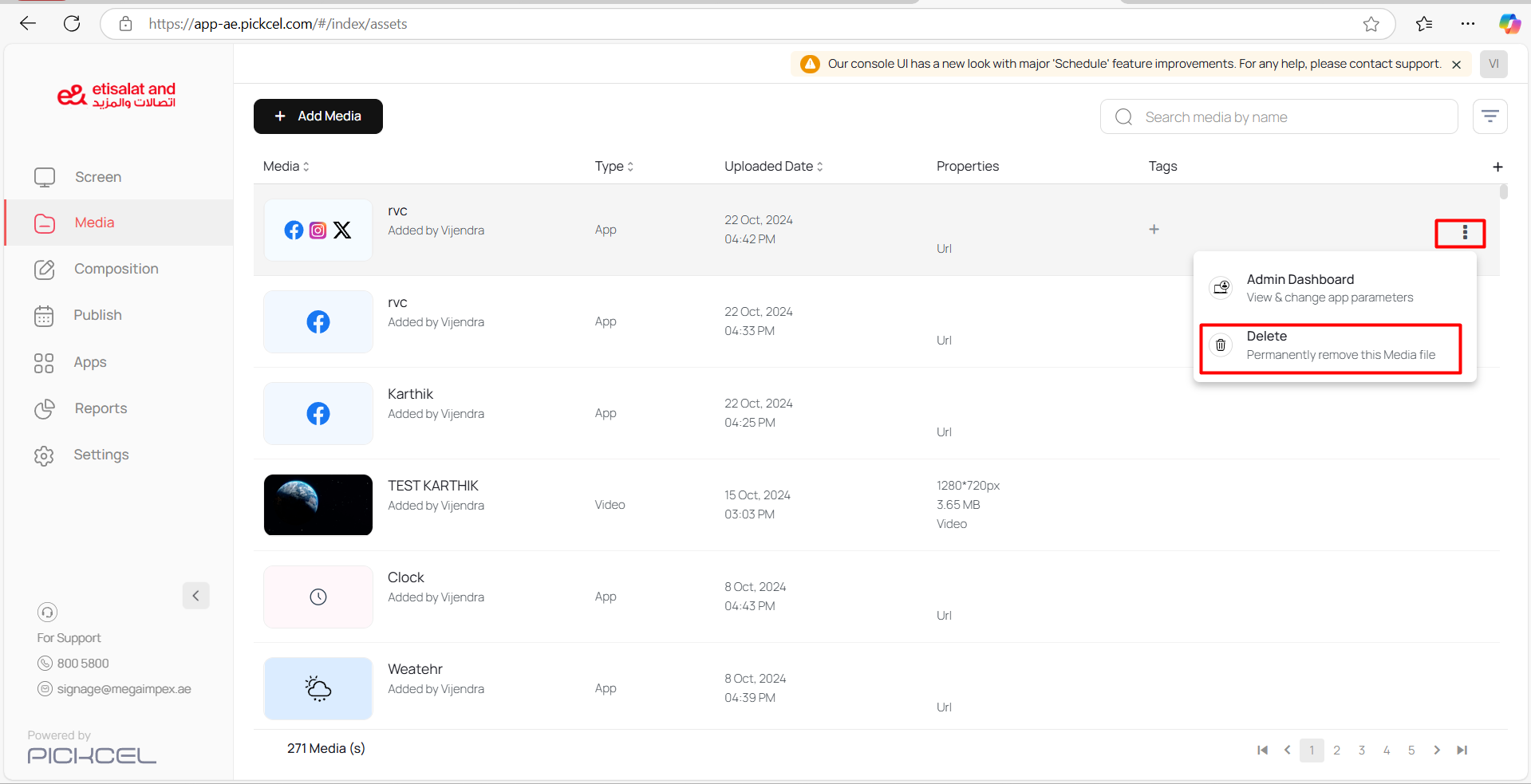Sort list by Type column

pyautogui.click(x=614, y=167)
